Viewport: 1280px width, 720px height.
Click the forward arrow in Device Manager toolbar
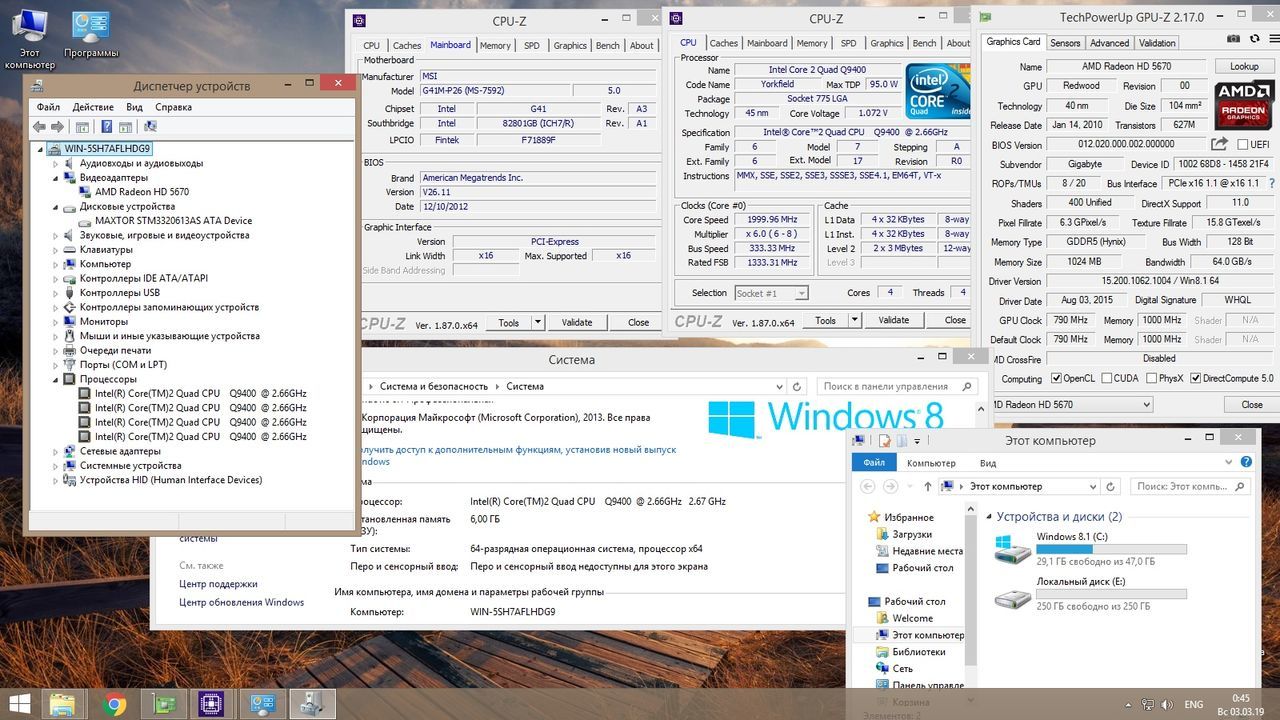coord(57,127)
